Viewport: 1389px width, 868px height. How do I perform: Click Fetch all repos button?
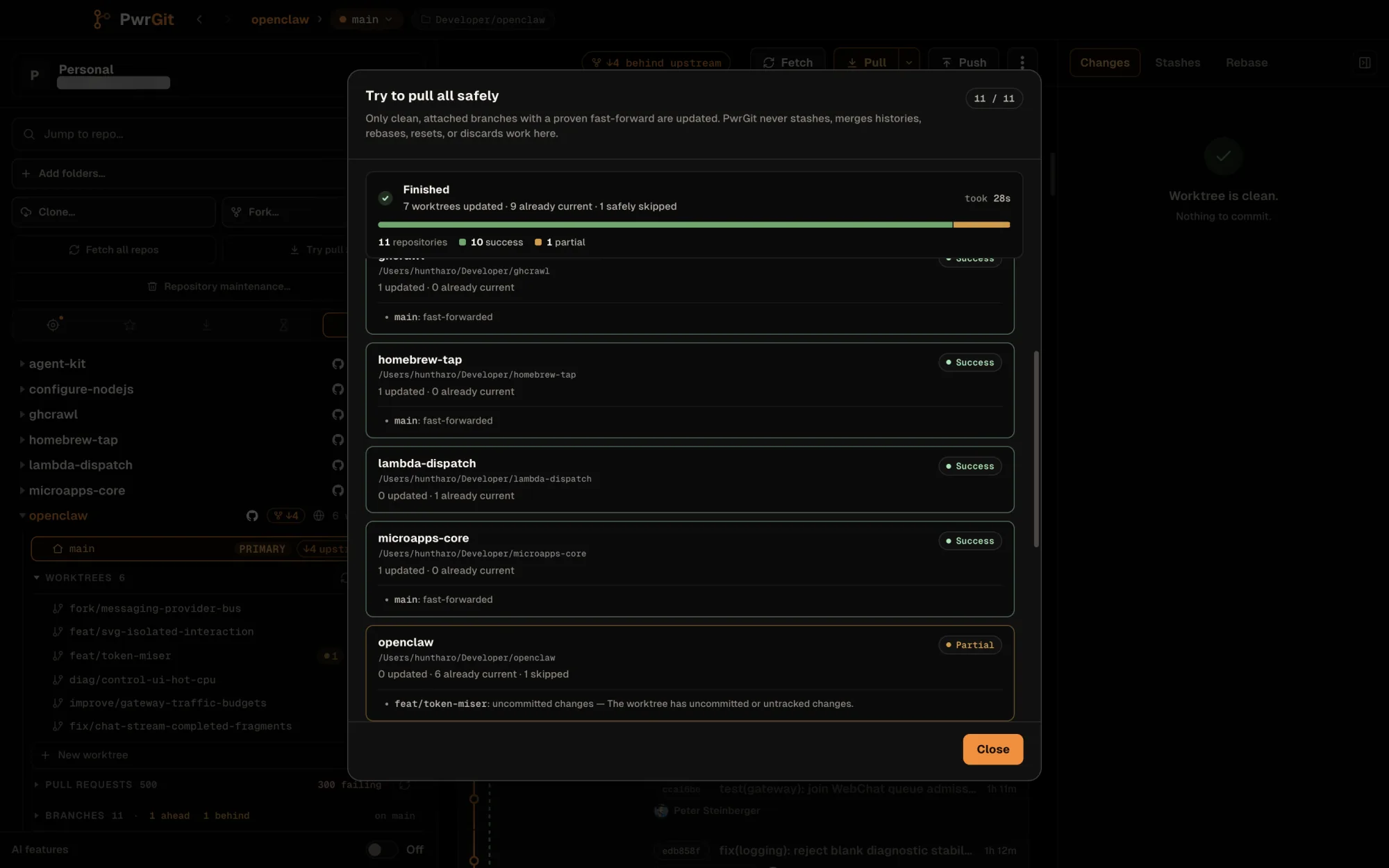[x=114, y=250]
